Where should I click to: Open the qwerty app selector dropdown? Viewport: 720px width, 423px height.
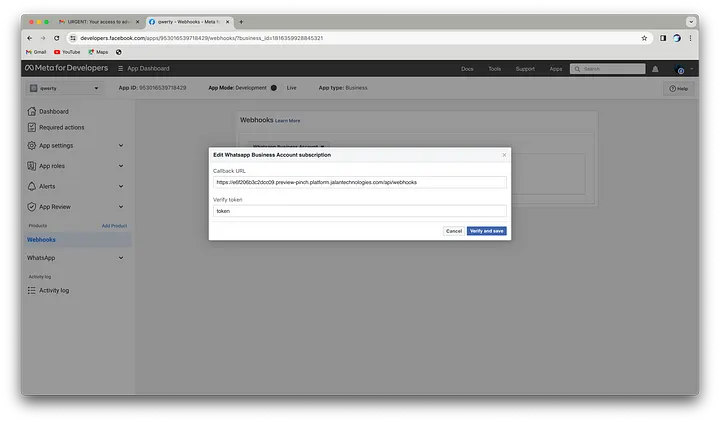(64, 88)
